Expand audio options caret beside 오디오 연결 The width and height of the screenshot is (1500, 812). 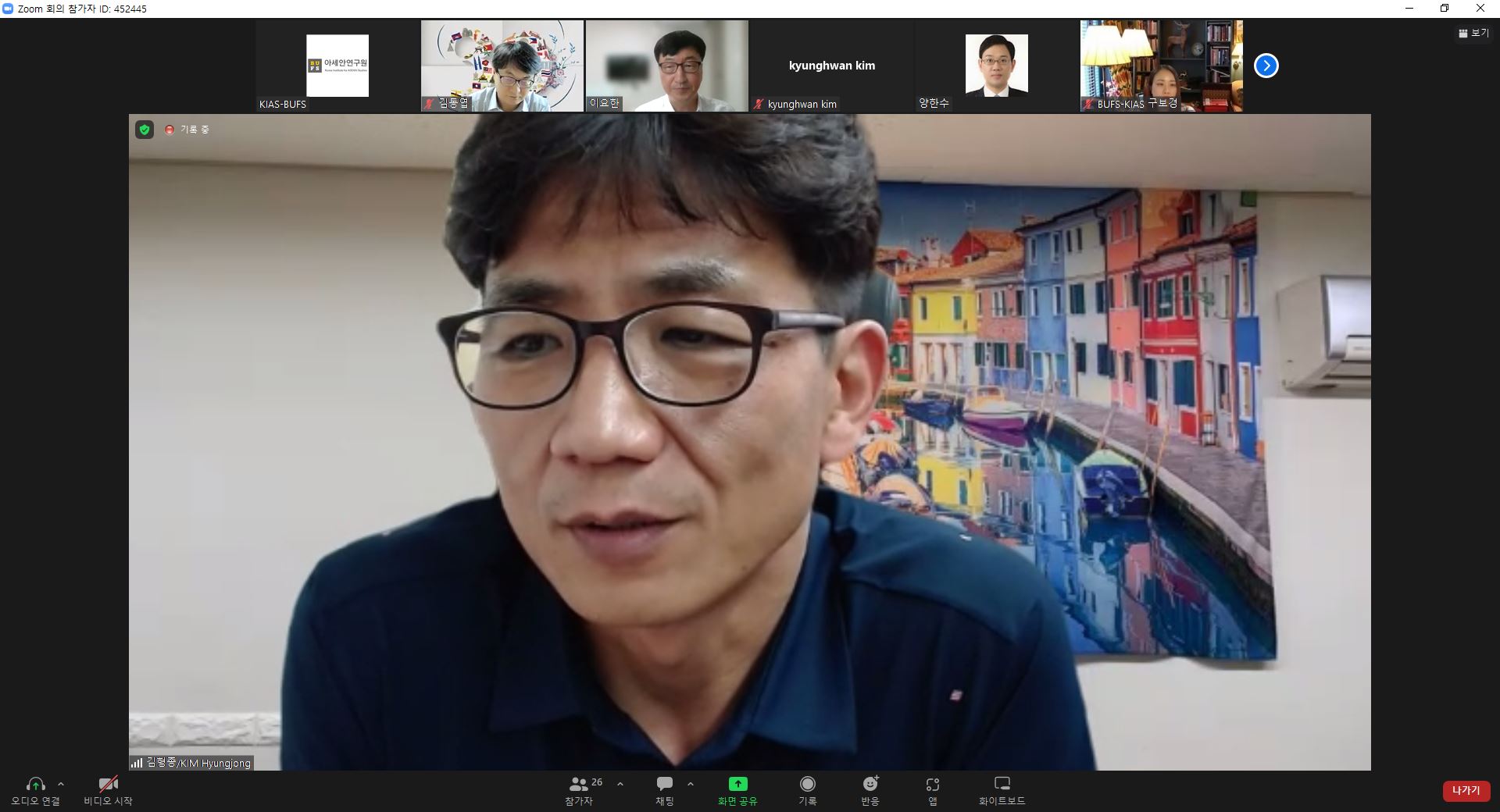(x=61, y=784)
